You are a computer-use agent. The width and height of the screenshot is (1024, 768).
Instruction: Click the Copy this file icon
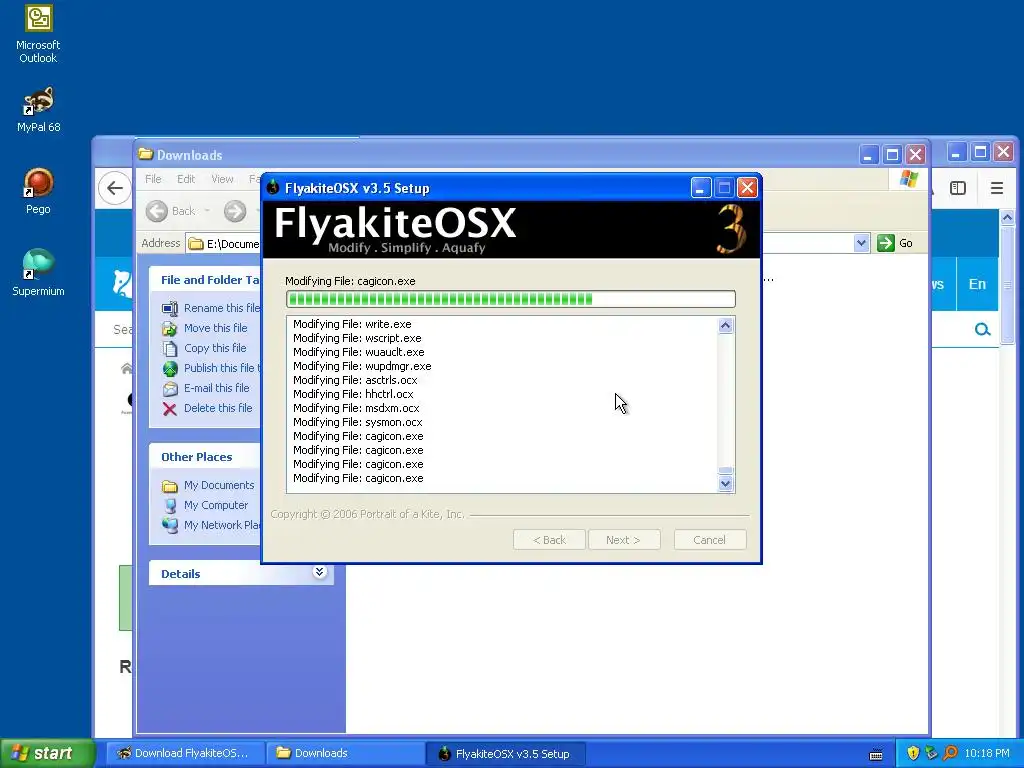pyautogui.click(x=170, y=349)
